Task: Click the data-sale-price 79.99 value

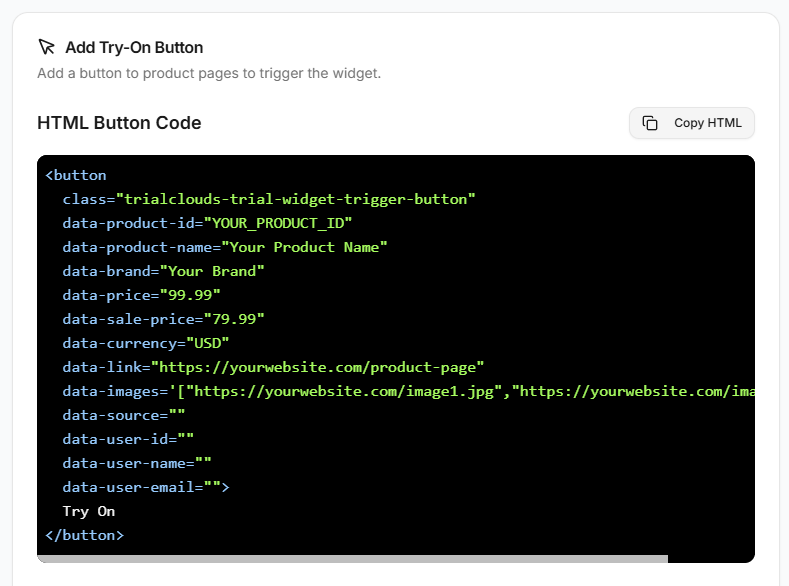Action: pos(236,319)
